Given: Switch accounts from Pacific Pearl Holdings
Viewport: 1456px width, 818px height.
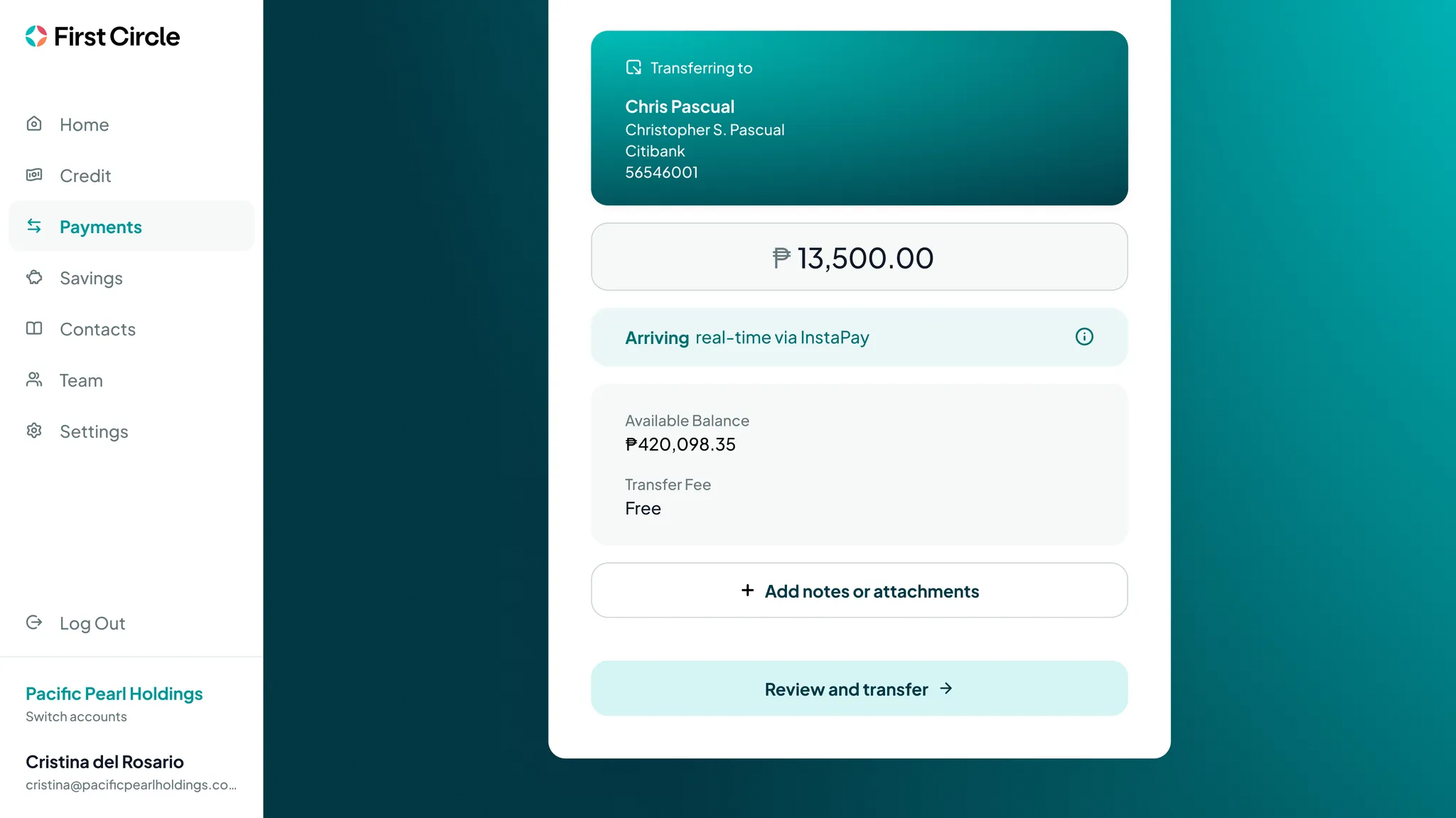Looking at the screenshot, I should click(x=76, y=716).
